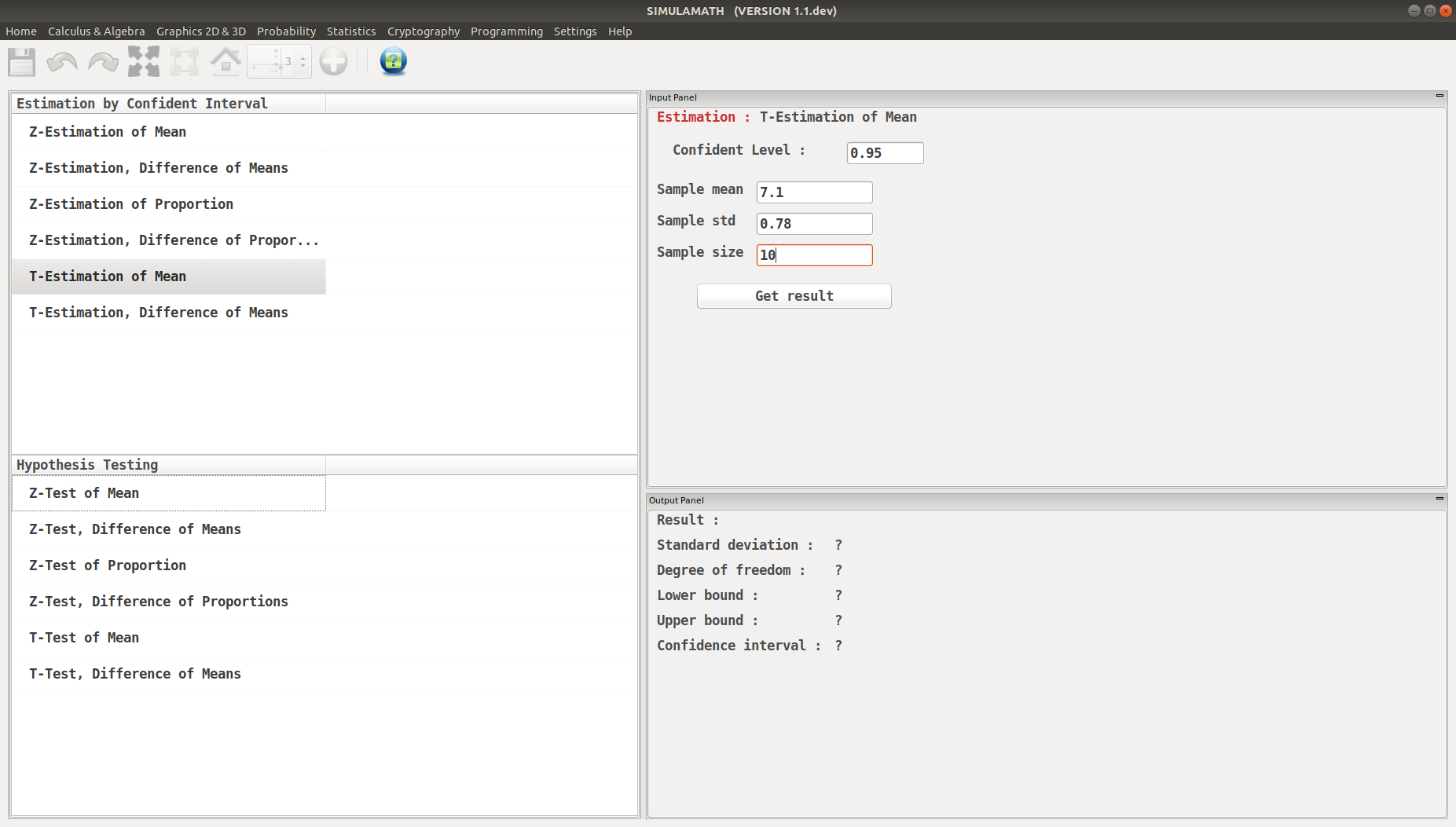Close the SIMULAMATH window
Viewport: 1456px width, 827px height.
tap(1446, 11)
